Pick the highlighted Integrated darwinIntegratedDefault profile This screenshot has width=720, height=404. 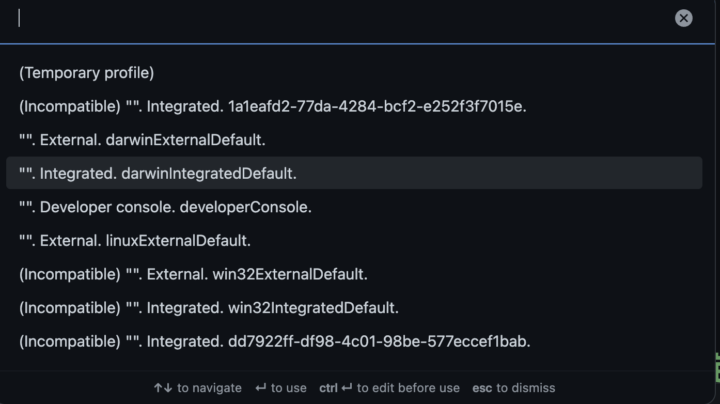(x=354, y=173)
